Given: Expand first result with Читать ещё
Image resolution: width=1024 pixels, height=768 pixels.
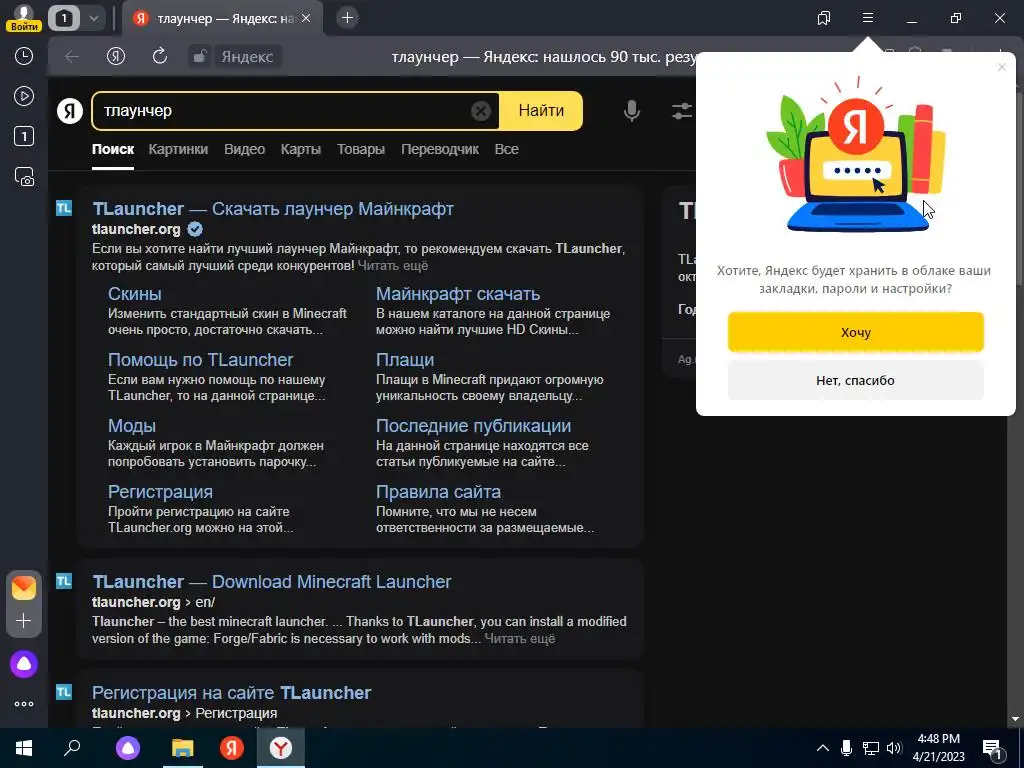Looking at the screenshot, I should [x=392, y=266].
